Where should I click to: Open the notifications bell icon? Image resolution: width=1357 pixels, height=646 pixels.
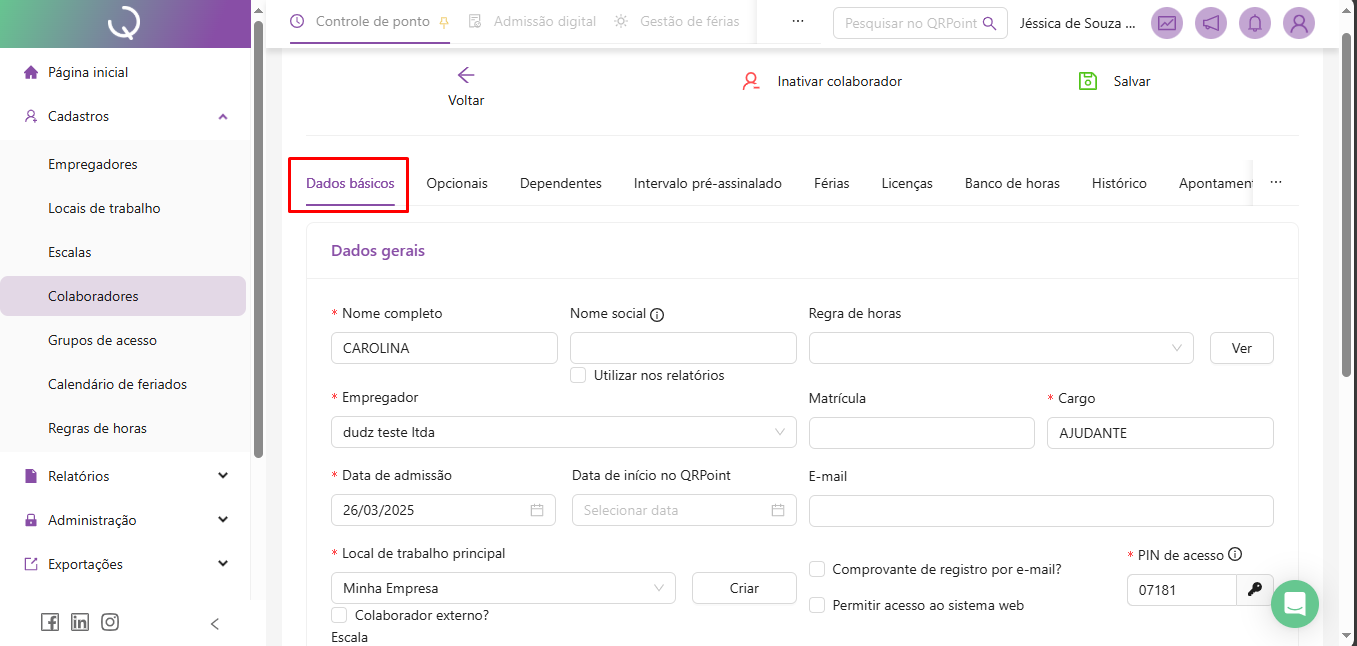point(1254,23)
